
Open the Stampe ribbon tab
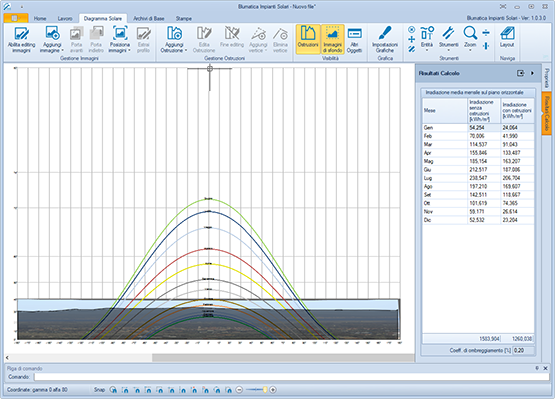(x=184, y=18)
